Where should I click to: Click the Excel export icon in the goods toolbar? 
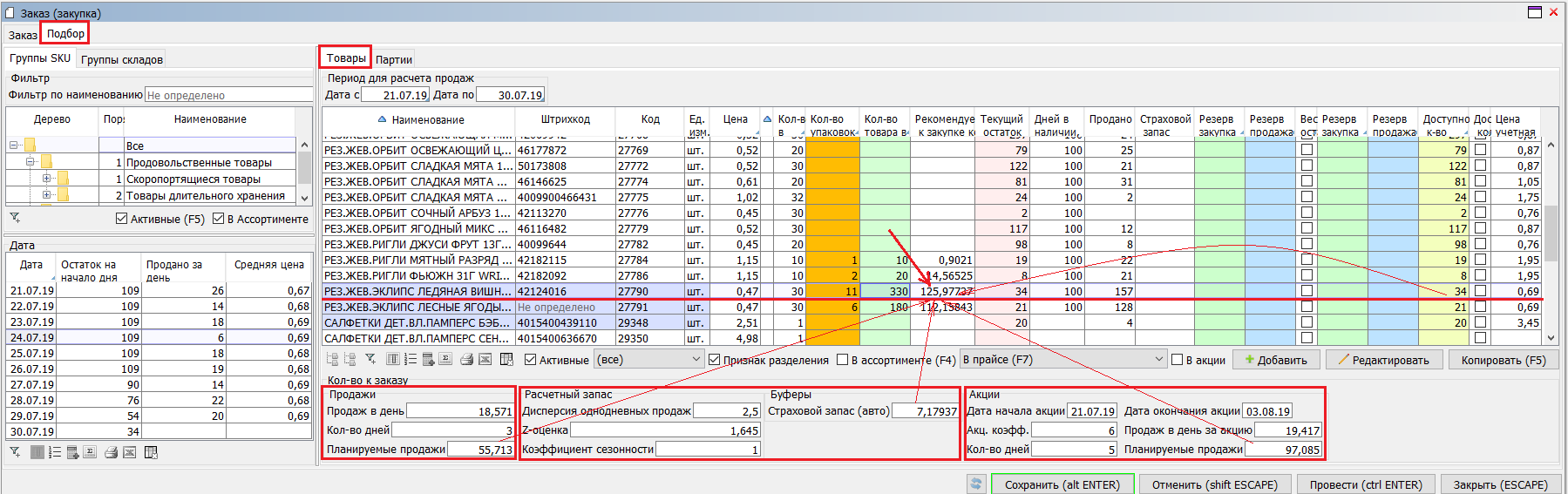(485, 359)
